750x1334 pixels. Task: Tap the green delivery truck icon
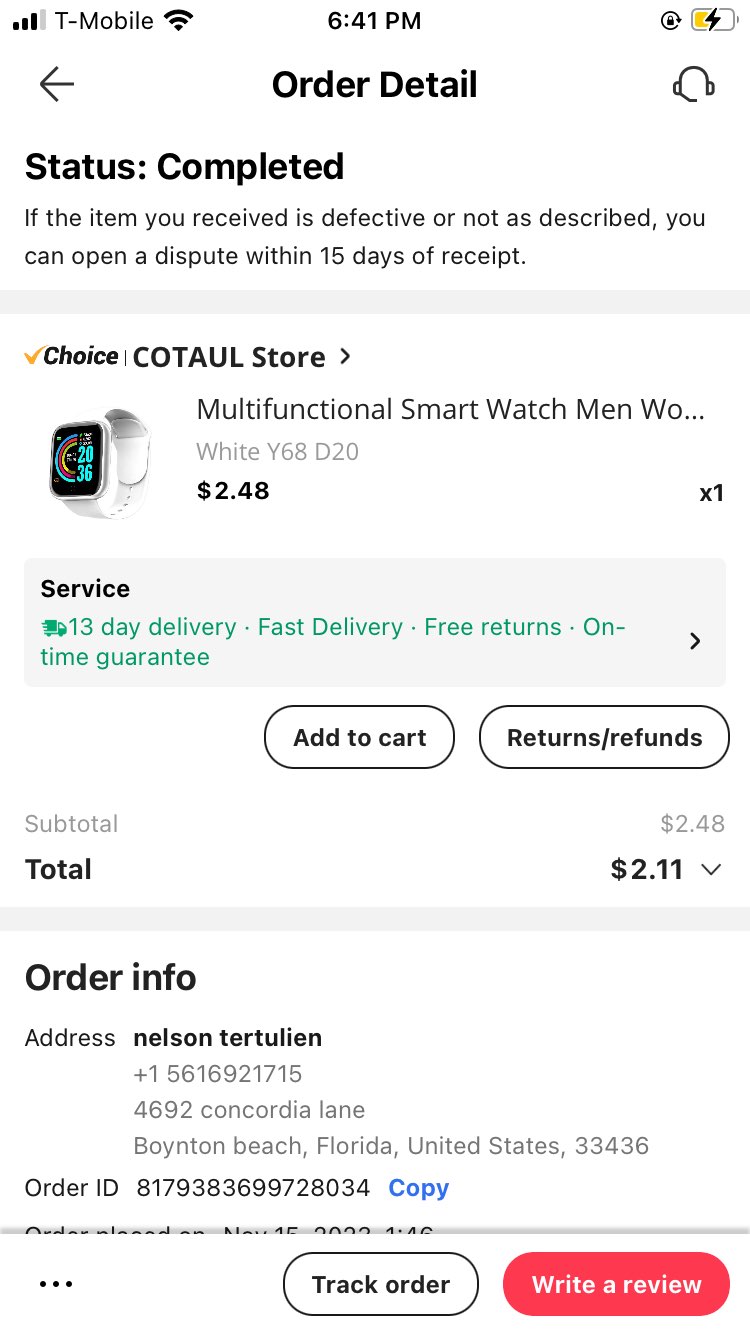(54, 628)
